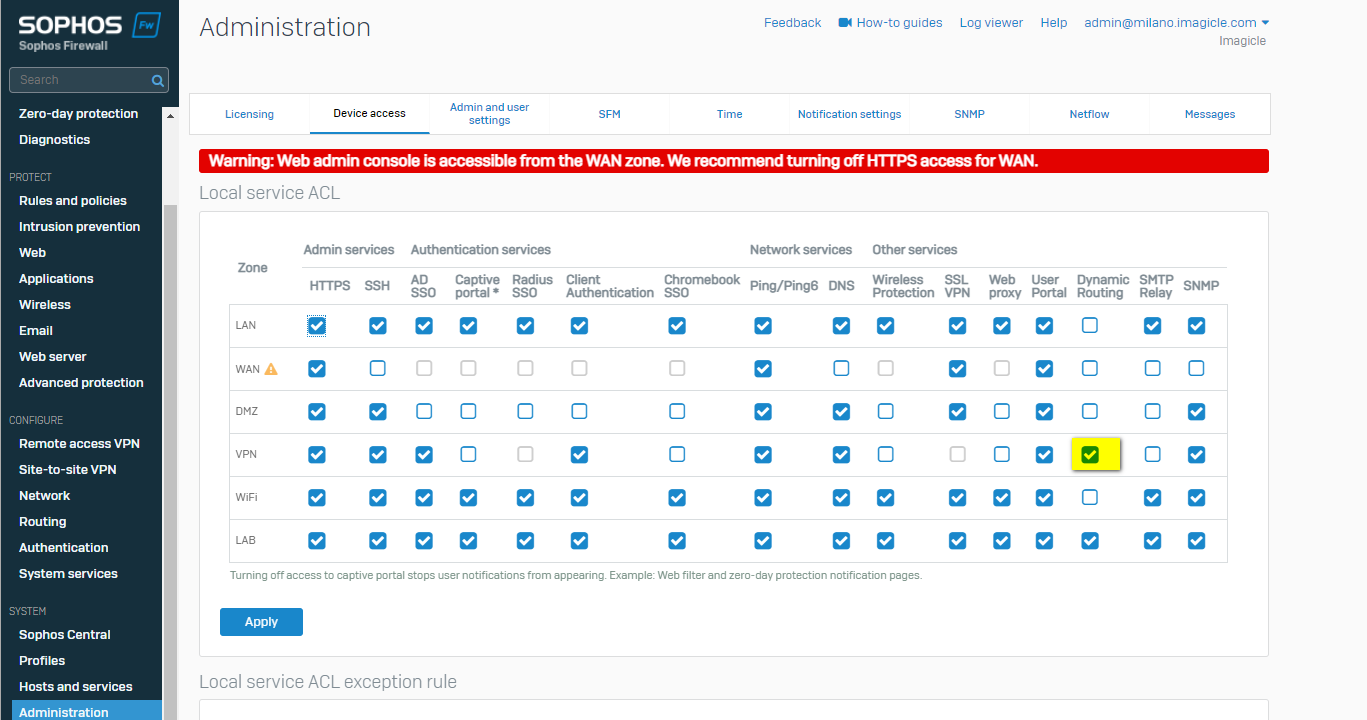This screenshot has width=1367, height=720.
Task: Switch to the Admin and user settings tab
Action: [x=489, y=114]
